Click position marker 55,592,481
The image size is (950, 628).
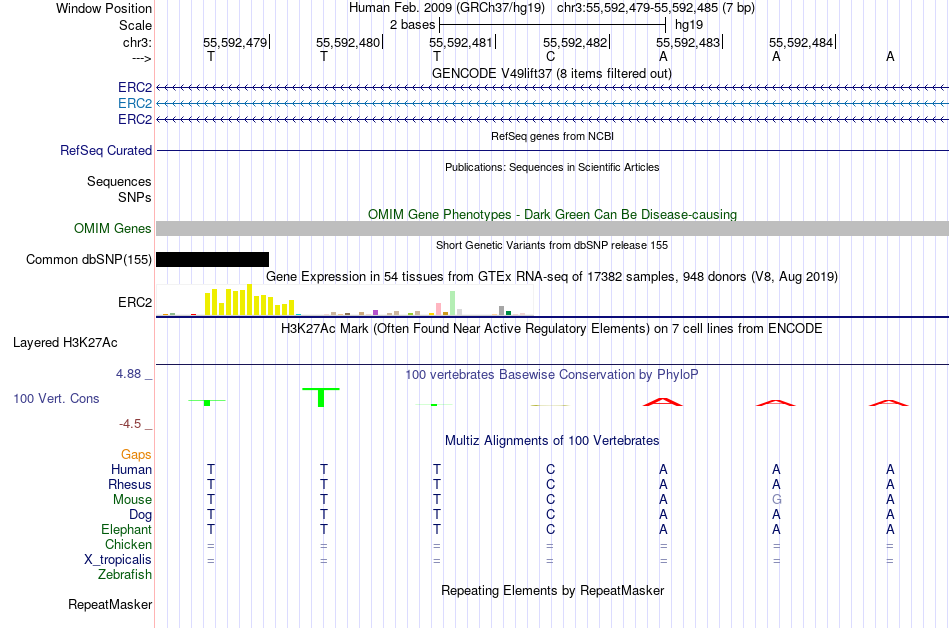click(462, 42)
